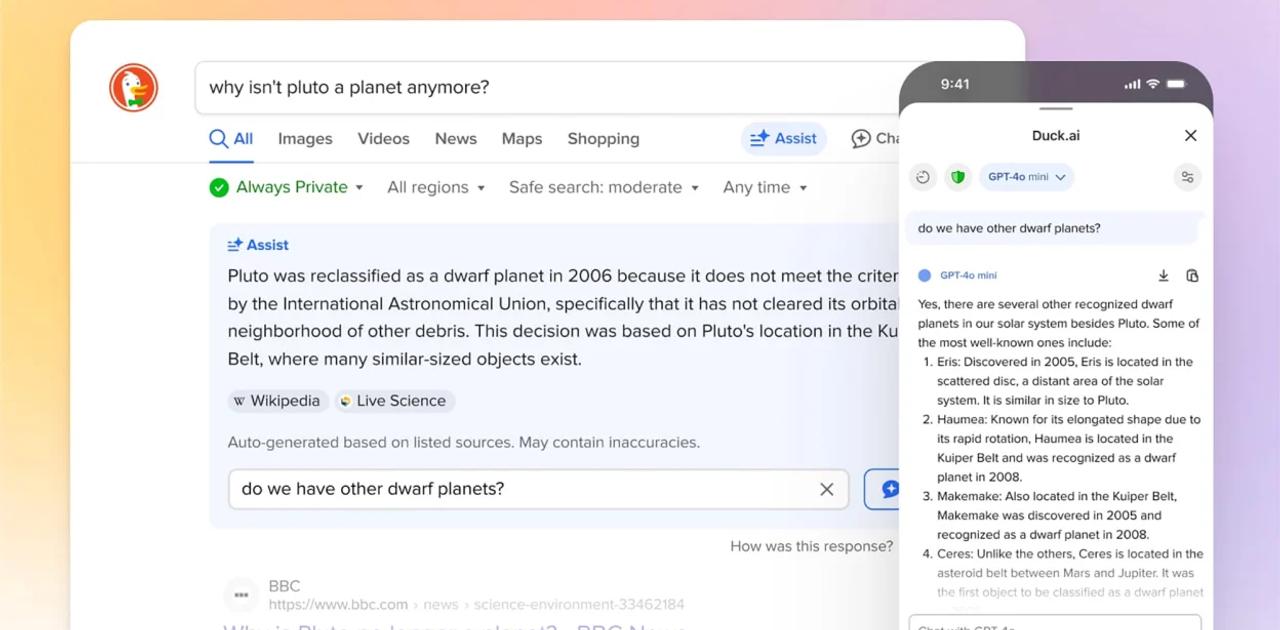Click the Assist button in search tabs
This screenshot has height=630, width=1280.
pyautogui.click(x=784, y=139)
